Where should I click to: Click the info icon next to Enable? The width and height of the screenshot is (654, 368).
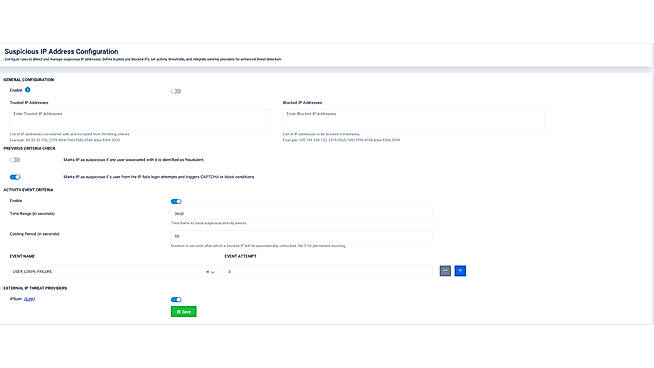point(28,90)
